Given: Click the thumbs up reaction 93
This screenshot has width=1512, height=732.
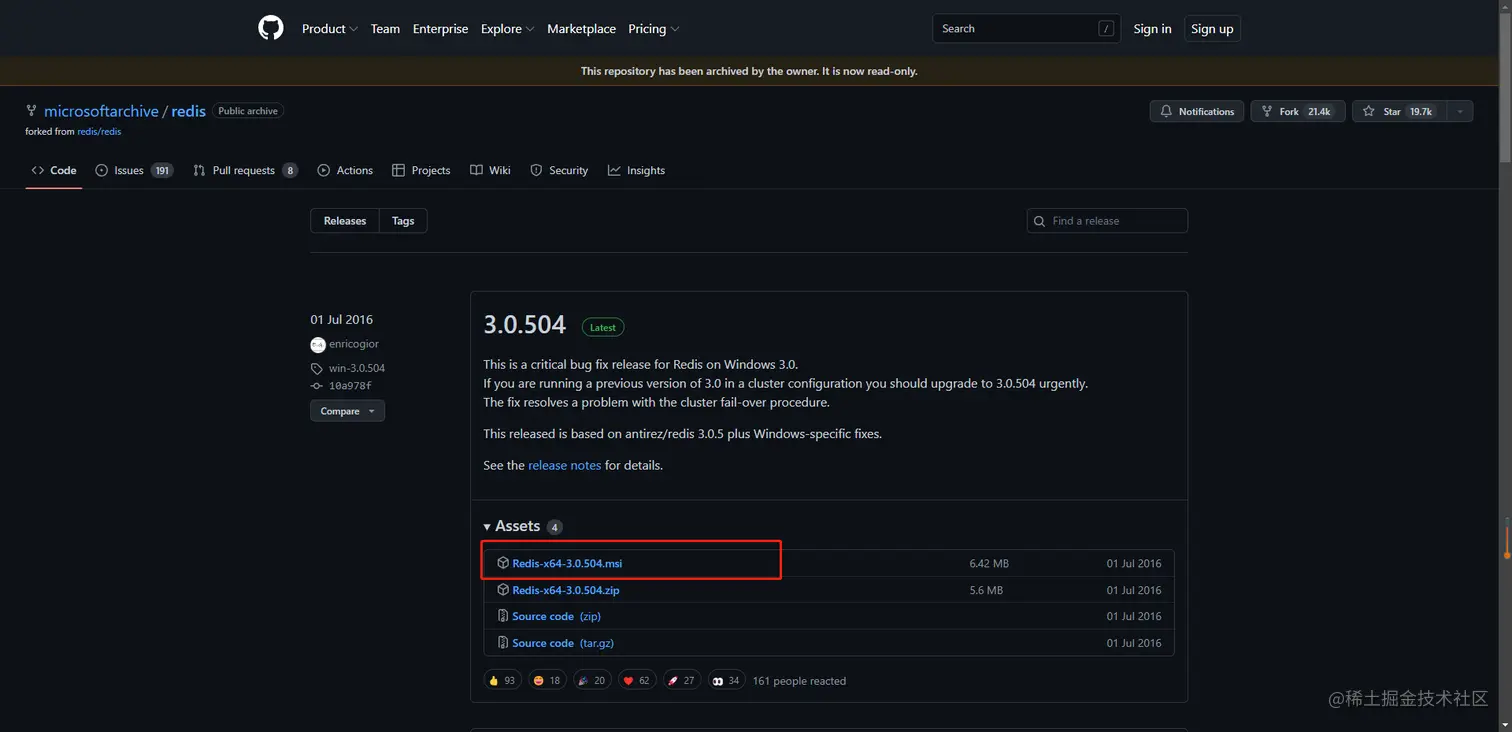Looking at the screenshot, I should tap(502, 680).
